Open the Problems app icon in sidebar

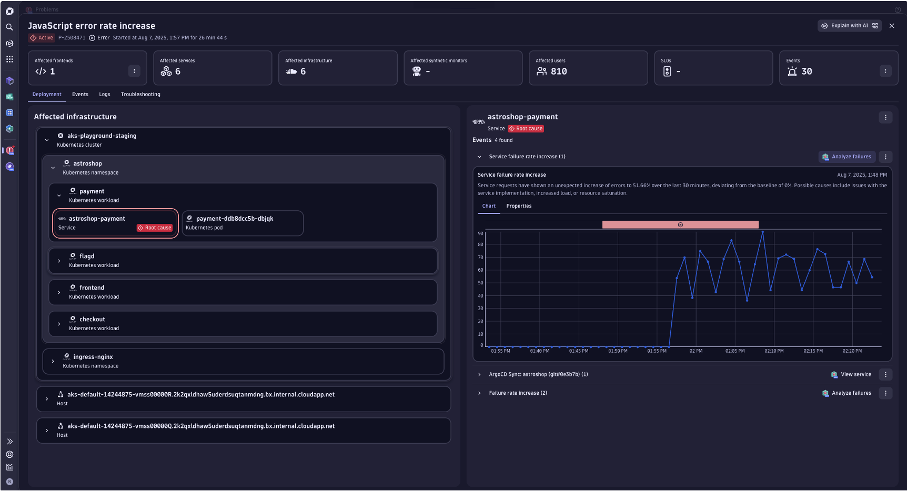tap(9, 150)
